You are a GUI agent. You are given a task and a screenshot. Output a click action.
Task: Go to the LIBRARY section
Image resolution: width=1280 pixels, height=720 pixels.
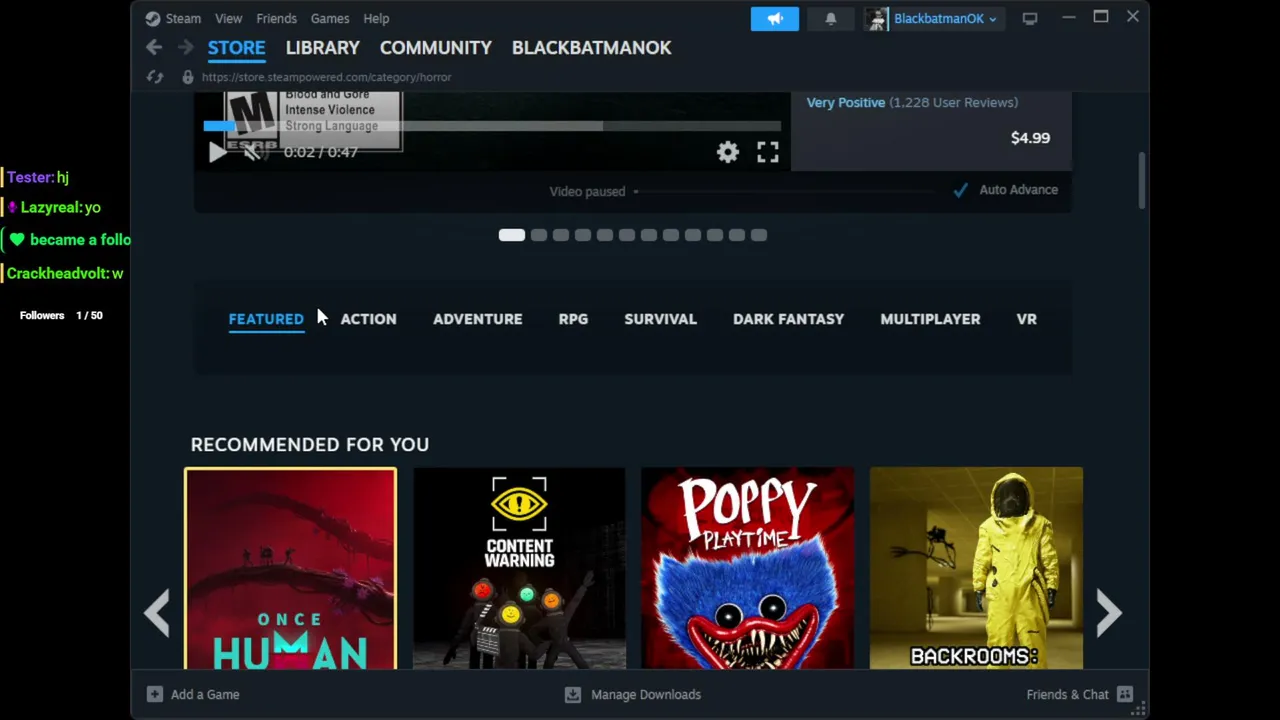322,48
